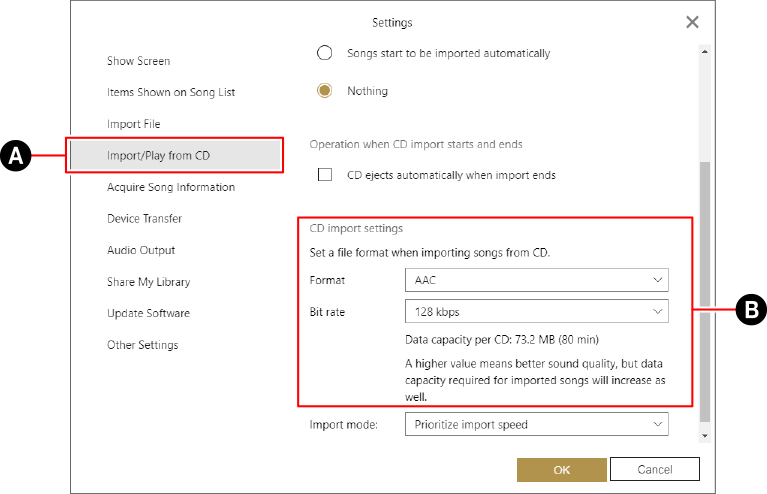
Task: Open the Import mode dropdown
Action: (x=536, y=425)
